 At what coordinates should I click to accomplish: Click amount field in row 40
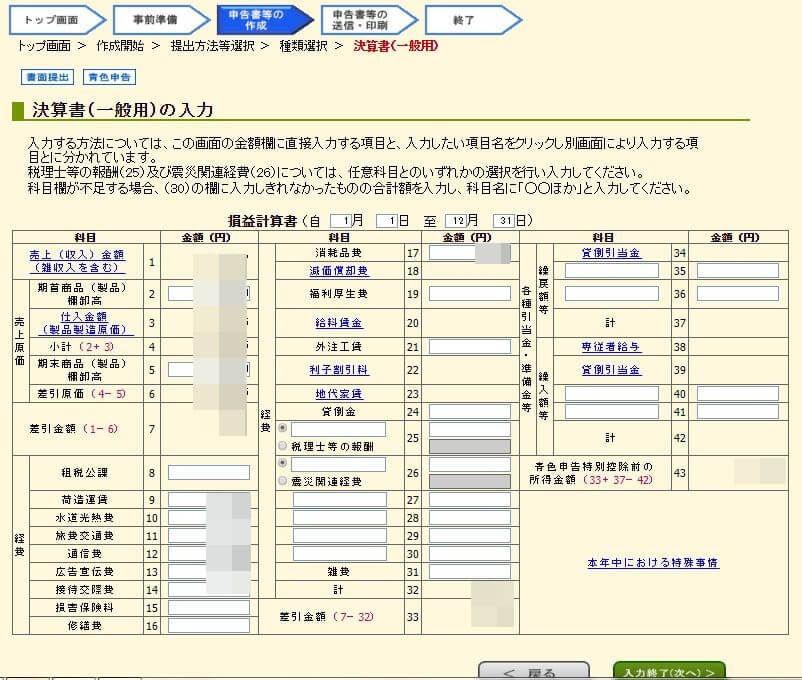738,393
